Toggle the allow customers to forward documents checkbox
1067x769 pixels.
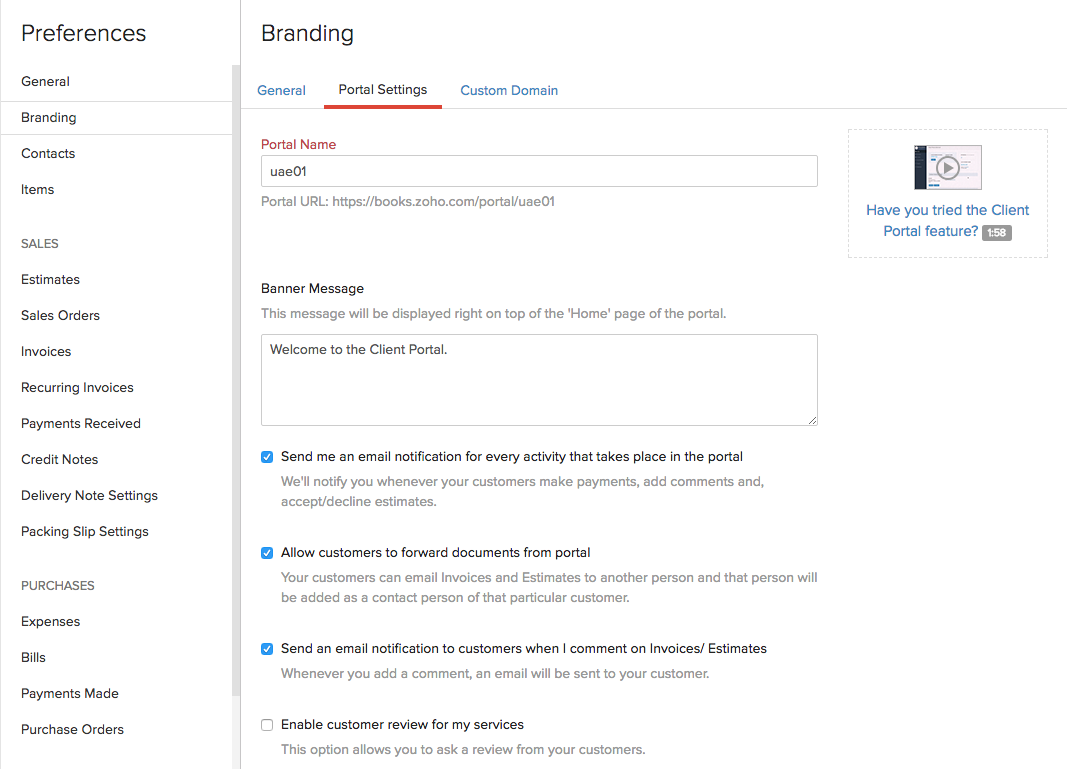pos(267,553)
